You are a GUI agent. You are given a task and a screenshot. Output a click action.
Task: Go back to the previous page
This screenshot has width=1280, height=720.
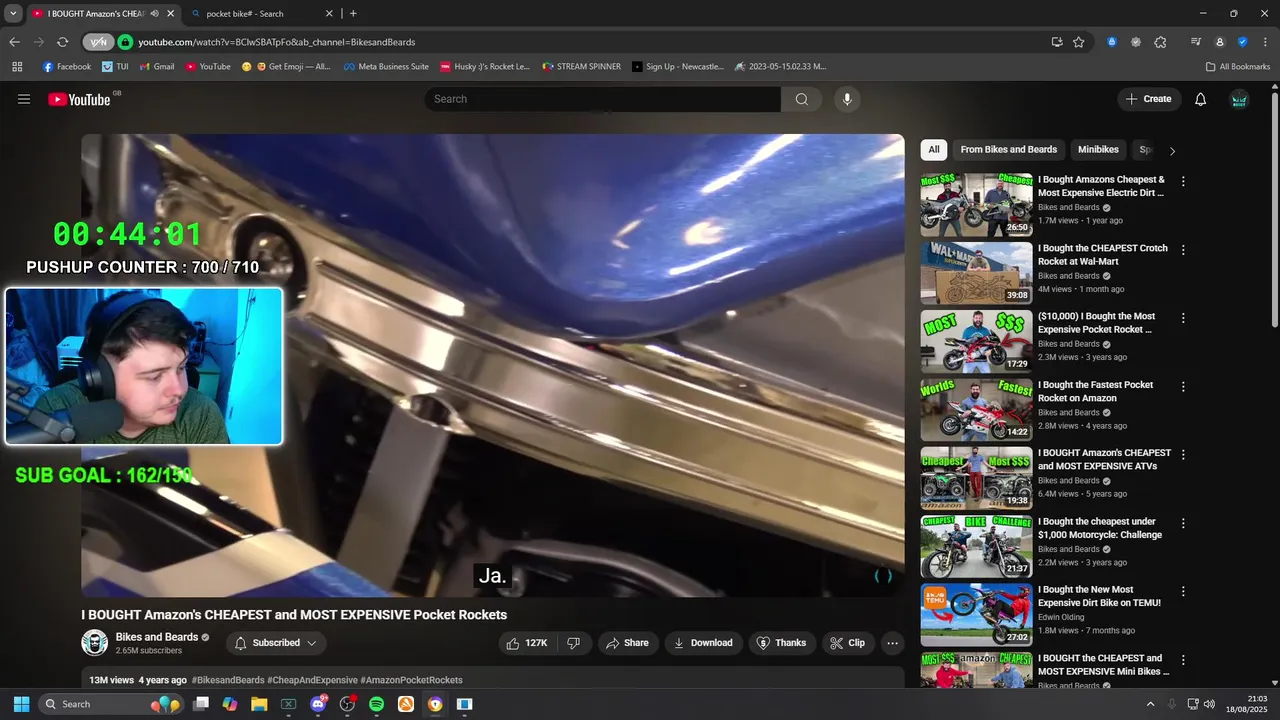(14, 42)
